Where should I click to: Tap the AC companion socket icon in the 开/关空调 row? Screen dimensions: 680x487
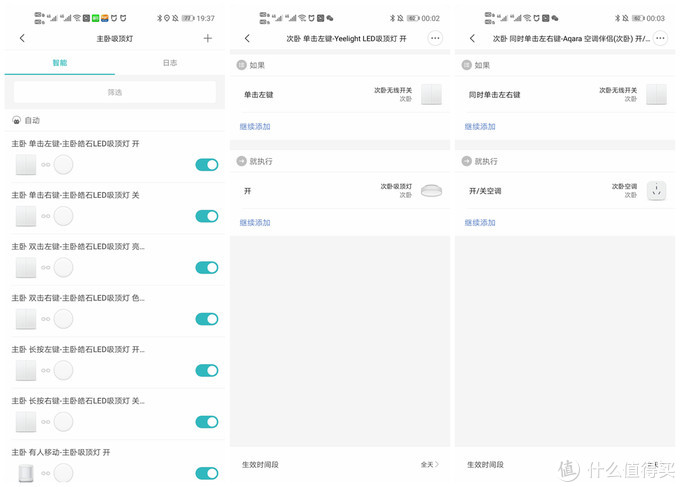click(657, 190)
